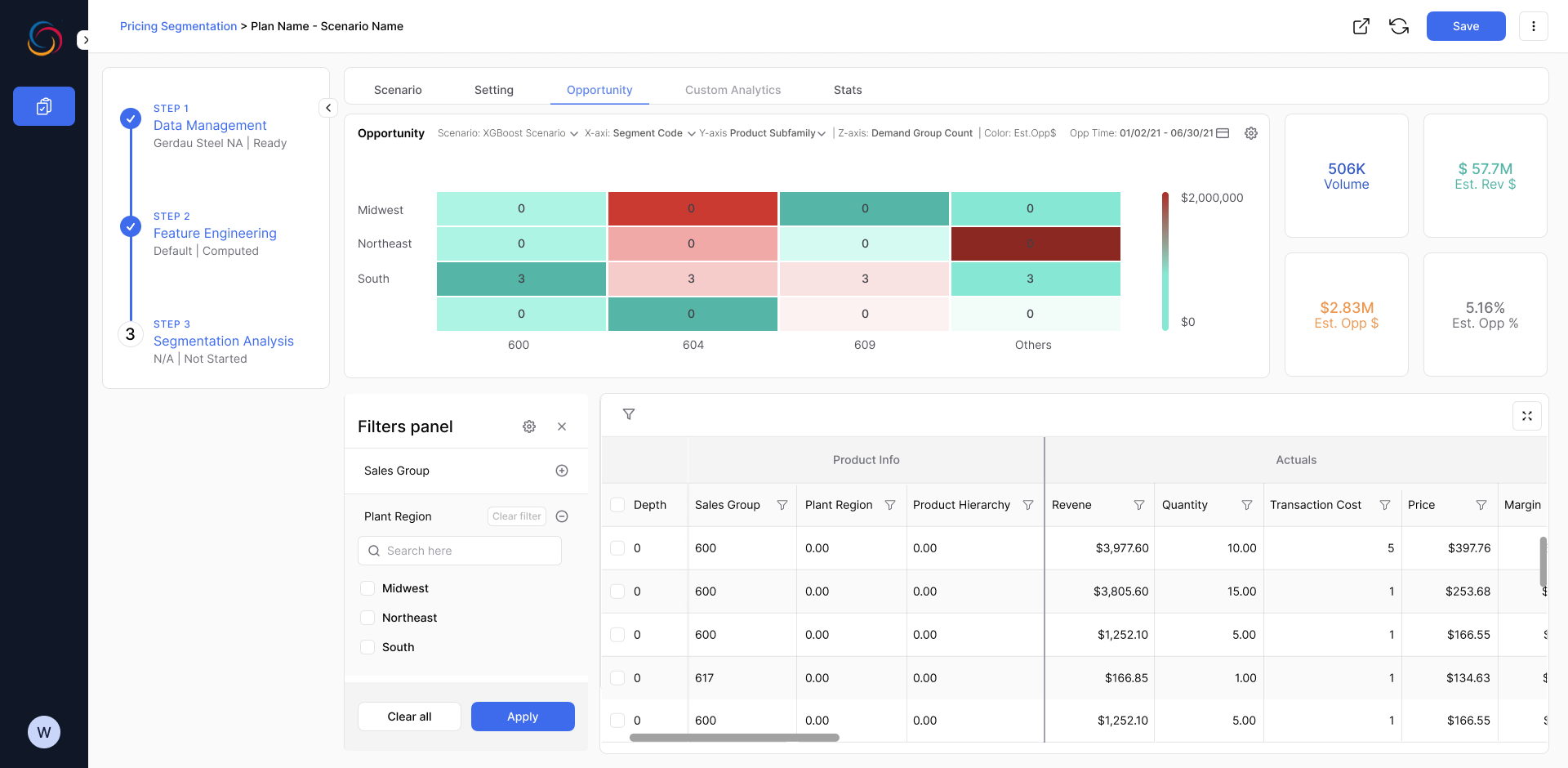The height and width of the screenshot is (768, 1568).
Task: Click the refresh sync icon
Action: (1399, 26)
